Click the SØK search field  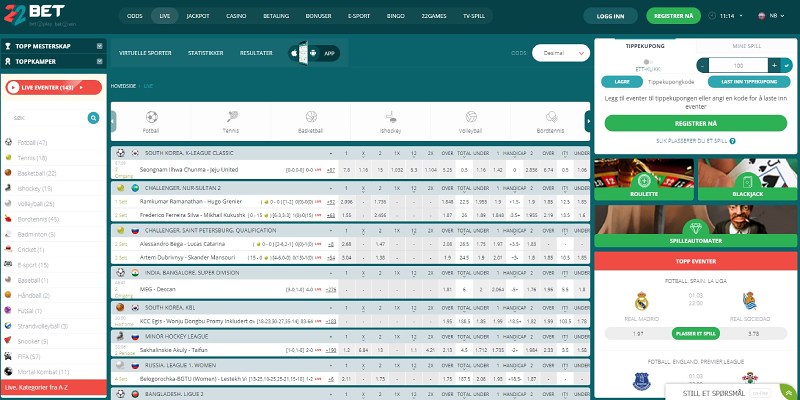tap(47, 118)
